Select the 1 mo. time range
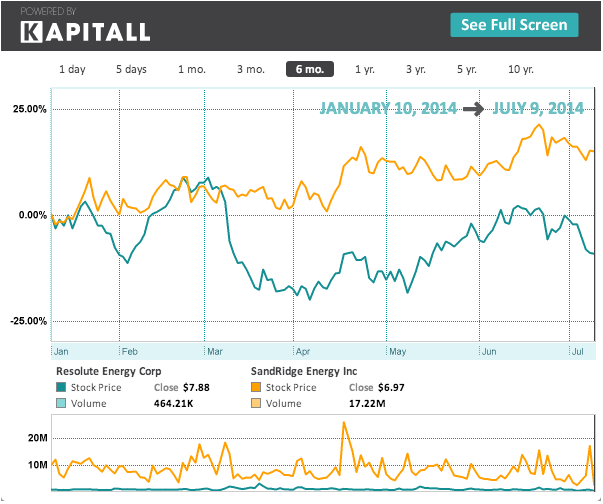The width and height of the screenshot is (603, 504). 191,69
